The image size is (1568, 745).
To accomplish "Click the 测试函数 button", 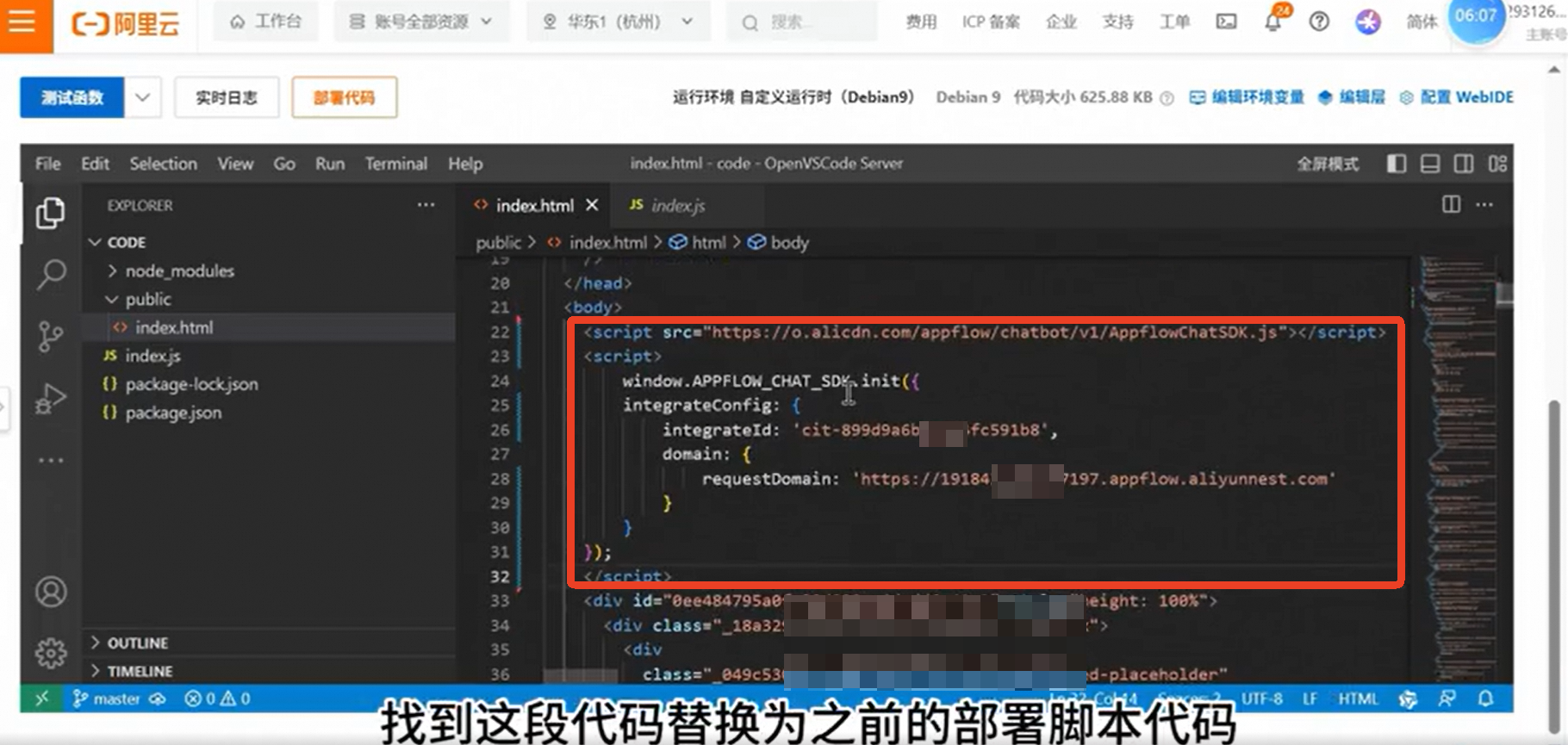I will tap(72, 97).
